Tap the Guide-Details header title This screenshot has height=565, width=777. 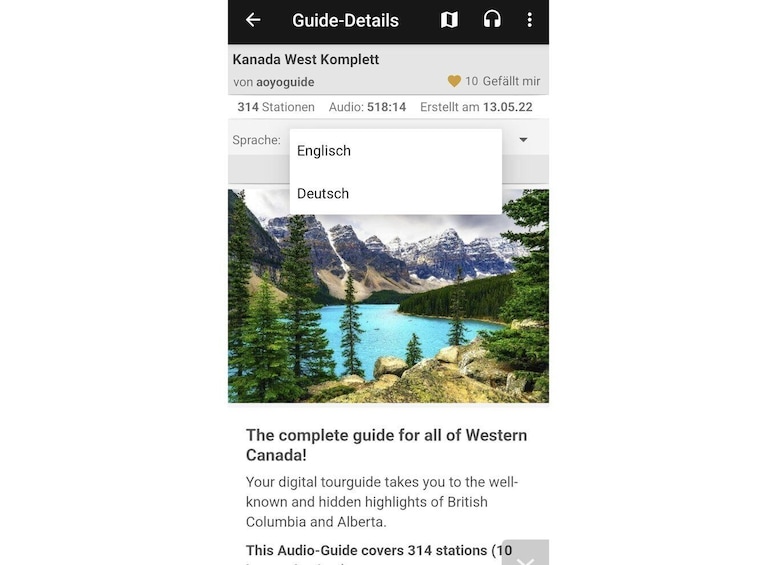tap(345, 20)
